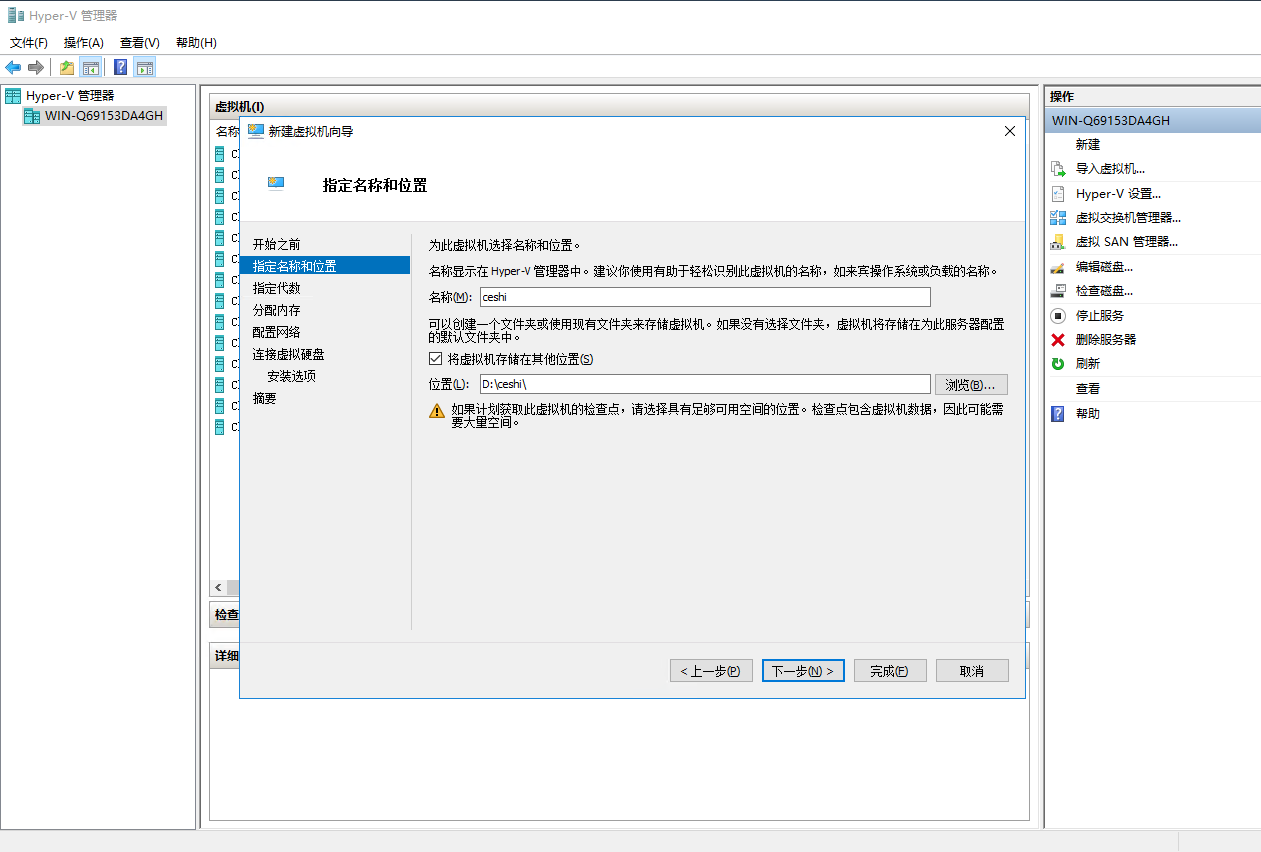Open the 查看(V) menu

(x=140, y=43)
